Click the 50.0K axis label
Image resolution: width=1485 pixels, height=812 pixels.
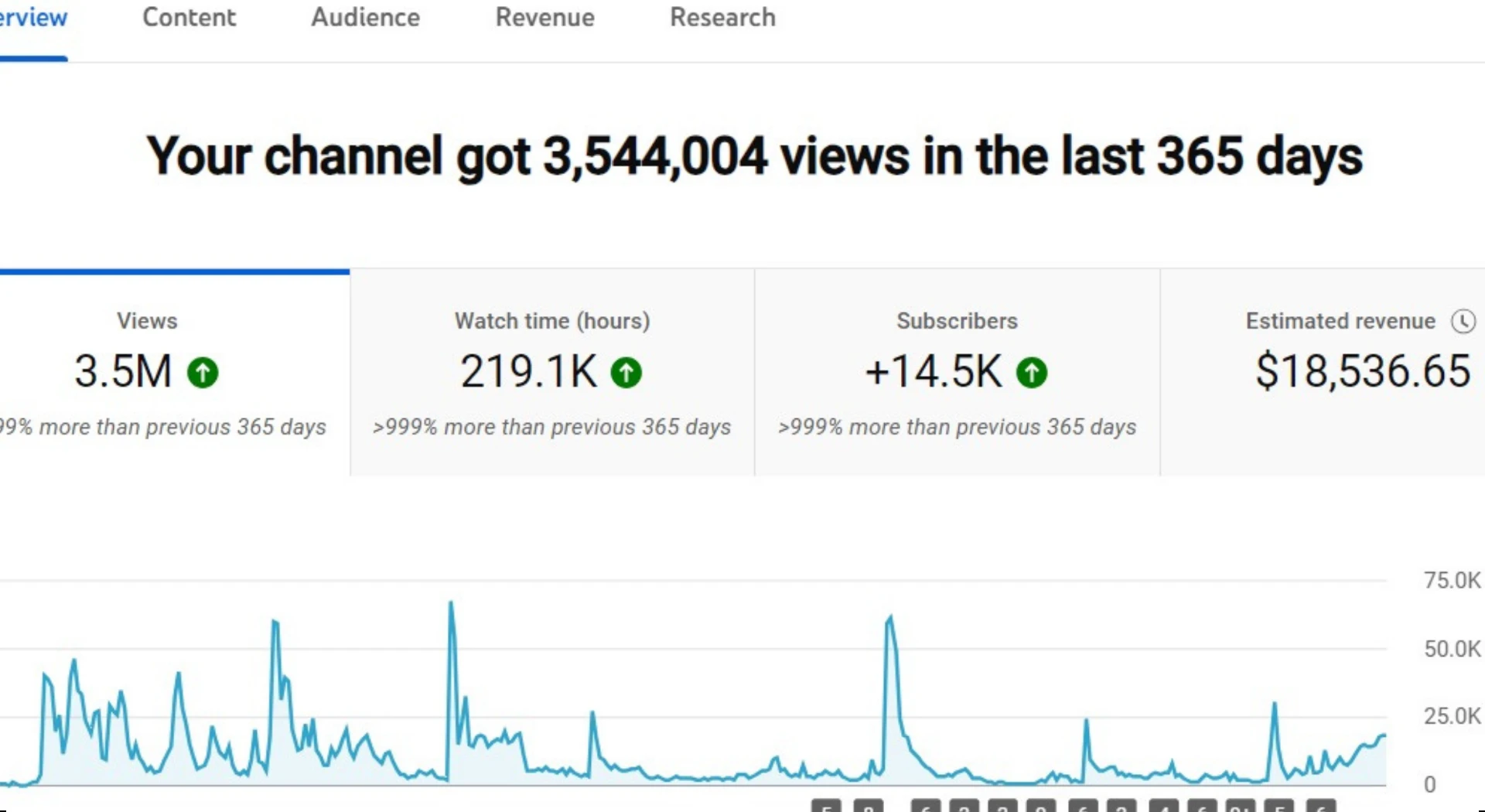[x=1452, y=648]
